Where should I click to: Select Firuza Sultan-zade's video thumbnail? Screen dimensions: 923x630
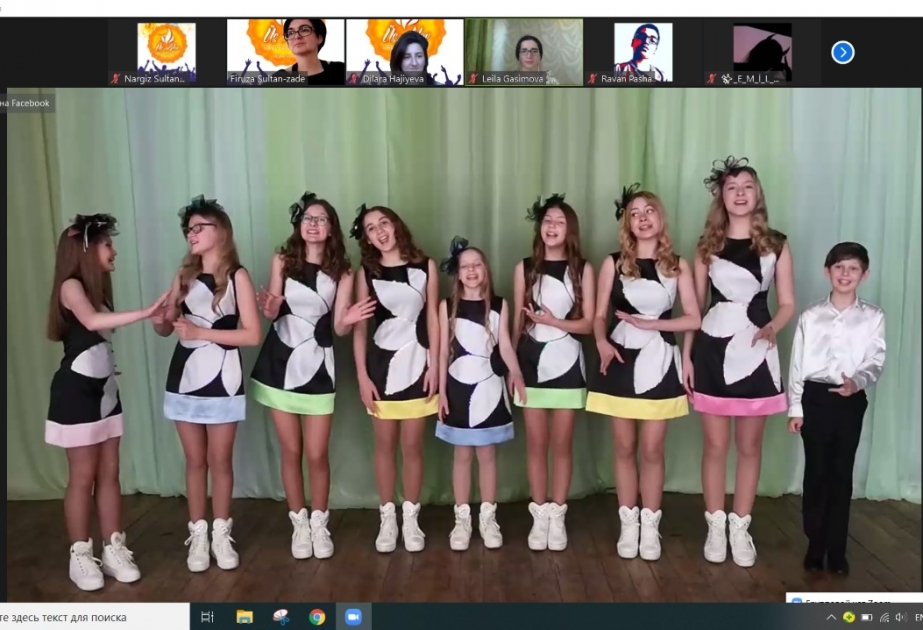285,52
